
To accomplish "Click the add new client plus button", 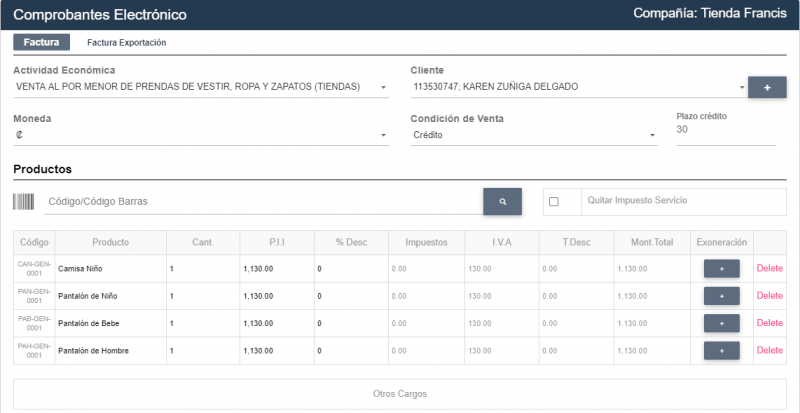I will pyautogui.click(x=767, y=87).
